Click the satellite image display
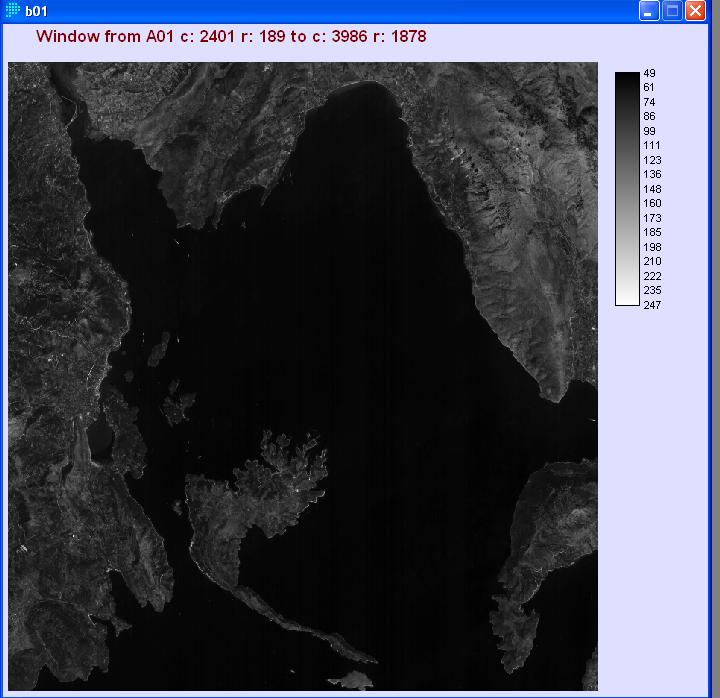The image size is (720, 698). point(303,376)
